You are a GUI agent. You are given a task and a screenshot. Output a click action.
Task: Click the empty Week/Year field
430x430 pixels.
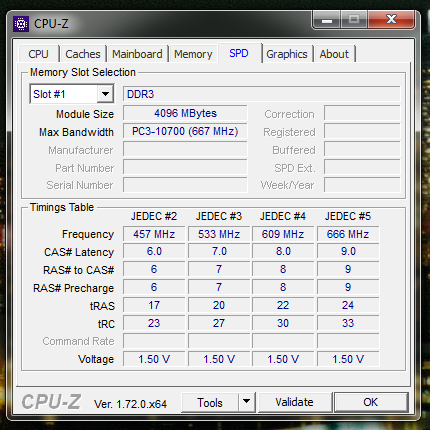(362, 185)
